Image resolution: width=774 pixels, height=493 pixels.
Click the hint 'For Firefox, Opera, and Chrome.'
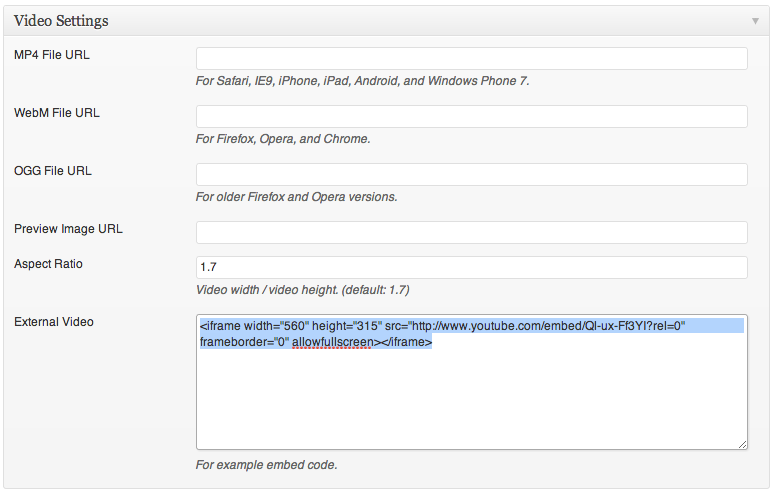click(x=283, y=139)
